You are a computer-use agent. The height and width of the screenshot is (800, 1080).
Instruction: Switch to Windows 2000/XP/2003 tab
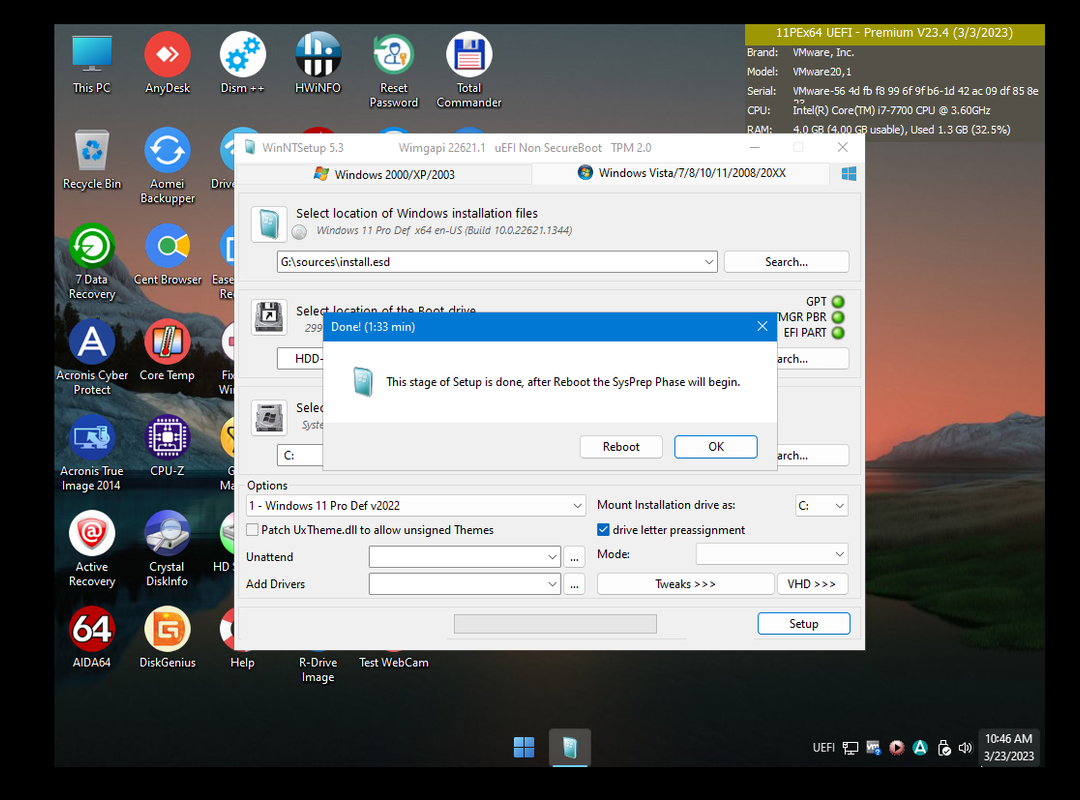384,174
